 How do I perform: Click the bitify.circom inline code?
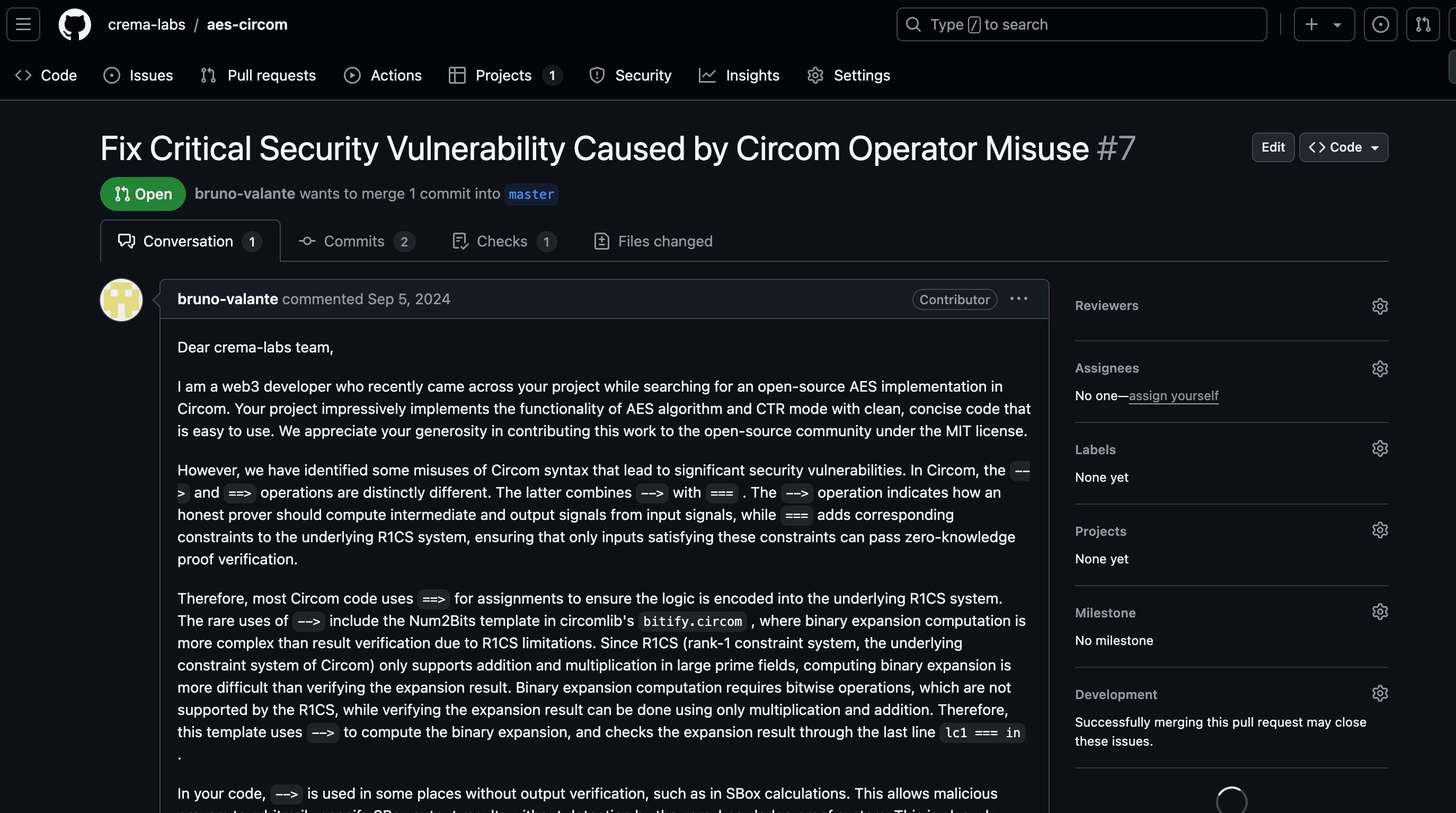692,621
